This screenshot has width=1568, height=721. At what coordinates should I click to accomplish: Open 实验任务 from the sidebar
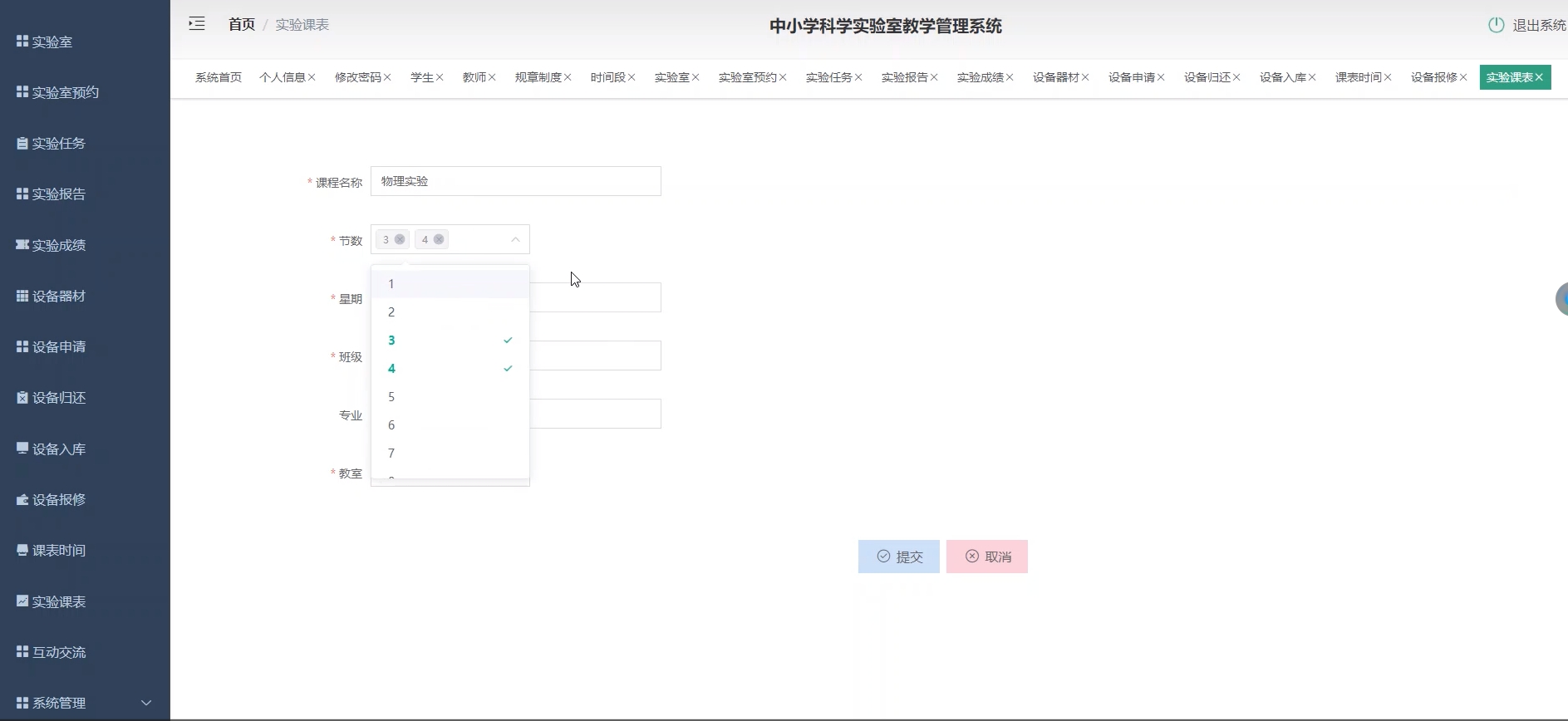pos(58,143)
